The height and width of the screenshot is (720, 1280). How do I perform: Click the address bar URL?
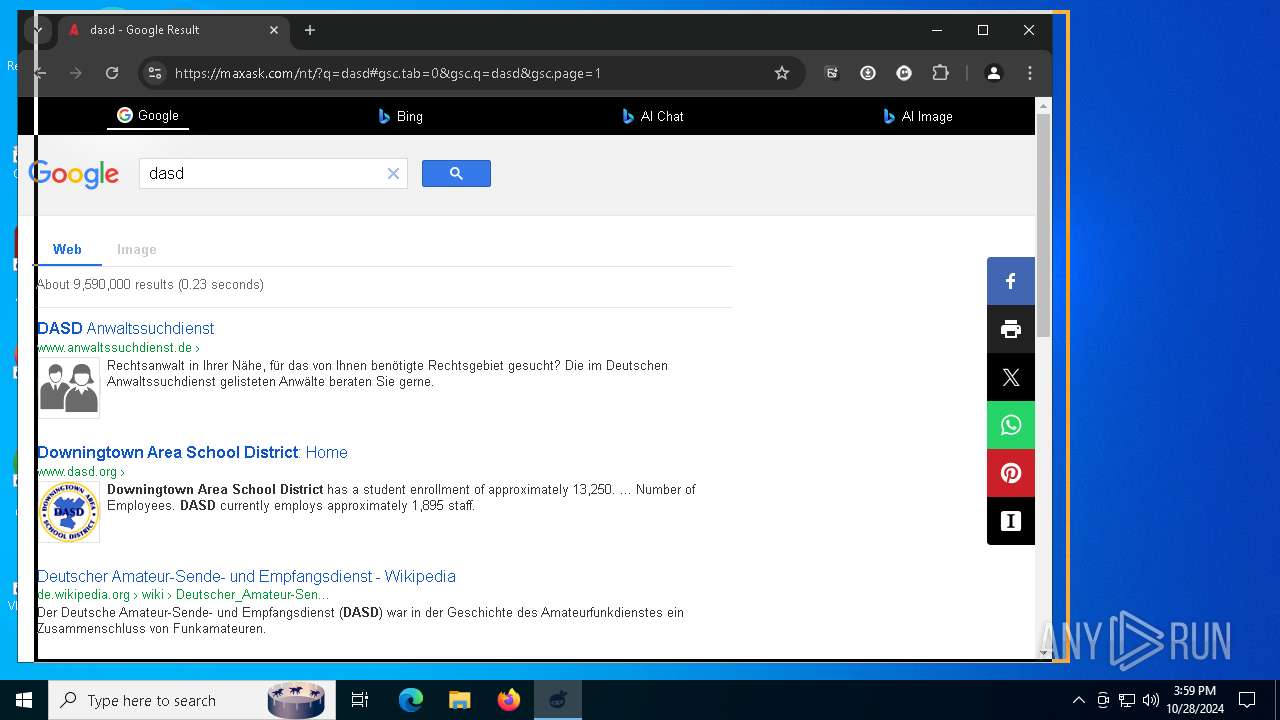click(x=388, y=73)
